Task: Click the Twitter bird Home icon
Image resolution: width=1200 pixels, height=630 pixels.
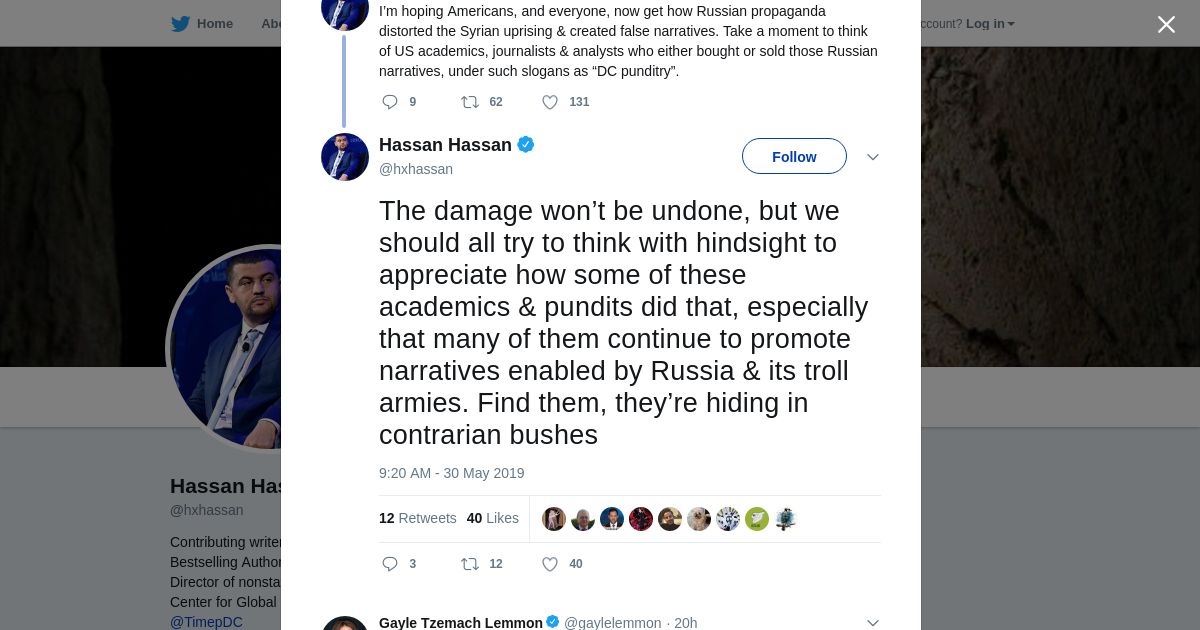Action: (x=180, y=24)
